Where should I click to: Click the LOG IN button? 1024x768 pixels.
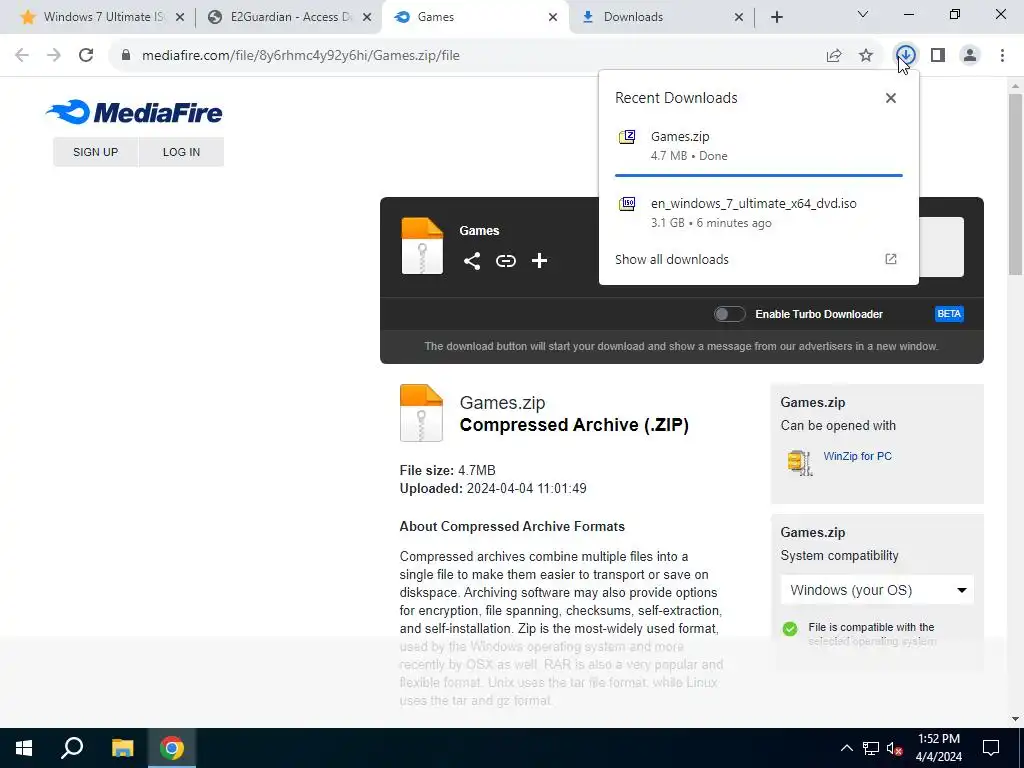pos(182,152)
